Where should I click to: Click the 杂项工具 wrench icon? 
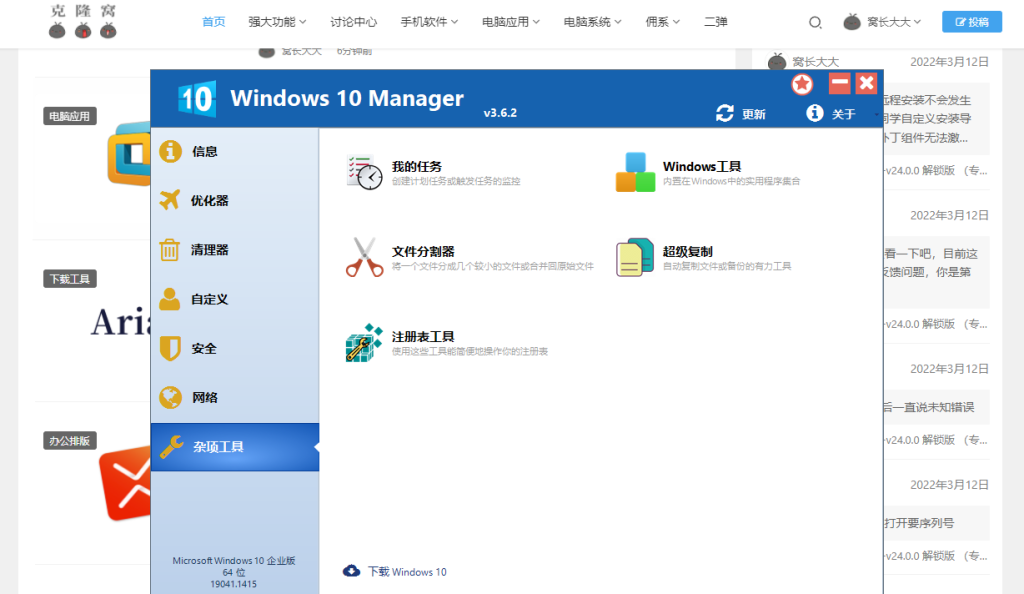tap(172, 446)
